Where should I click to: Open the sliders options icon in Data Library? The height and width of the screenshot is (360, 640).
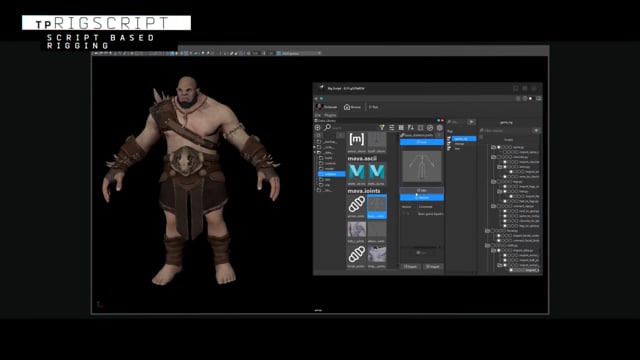tap(391, 128)
